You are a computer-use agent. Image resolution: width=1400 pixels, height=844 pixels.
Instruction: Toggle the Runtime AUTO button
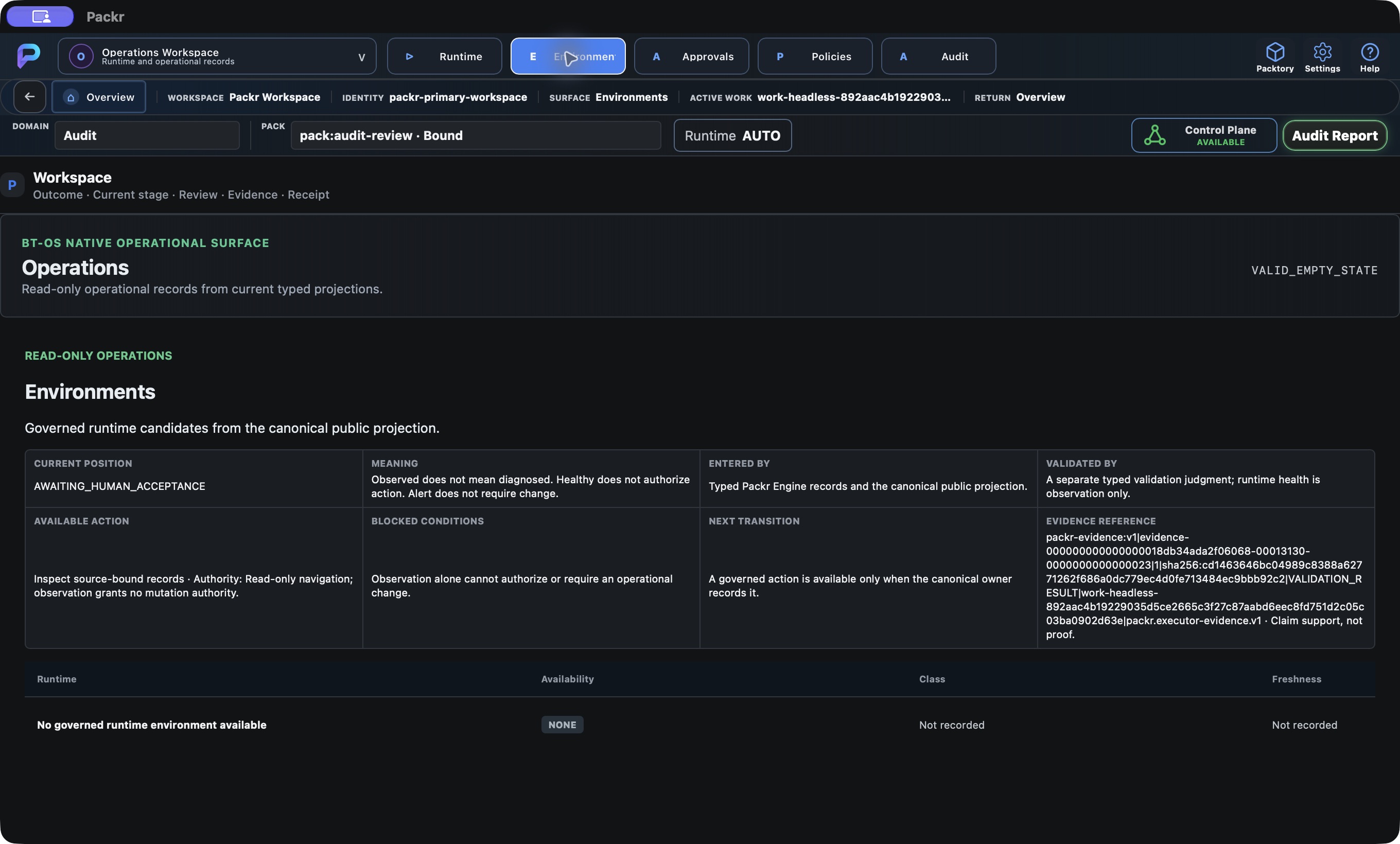(732, 135)
